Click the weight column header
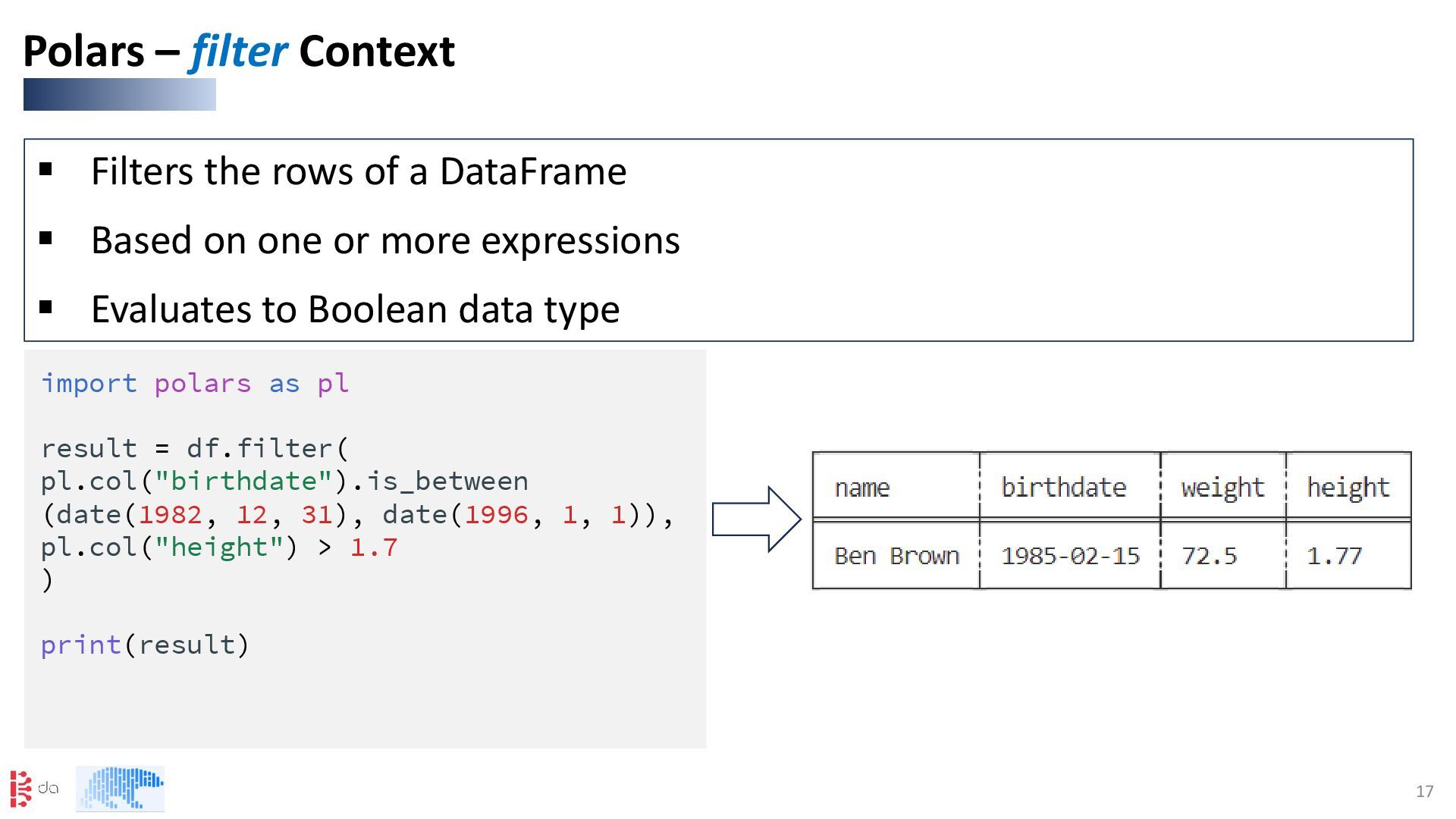The height and width of the screenshot is (819, 1456). tap(1222, 488)
